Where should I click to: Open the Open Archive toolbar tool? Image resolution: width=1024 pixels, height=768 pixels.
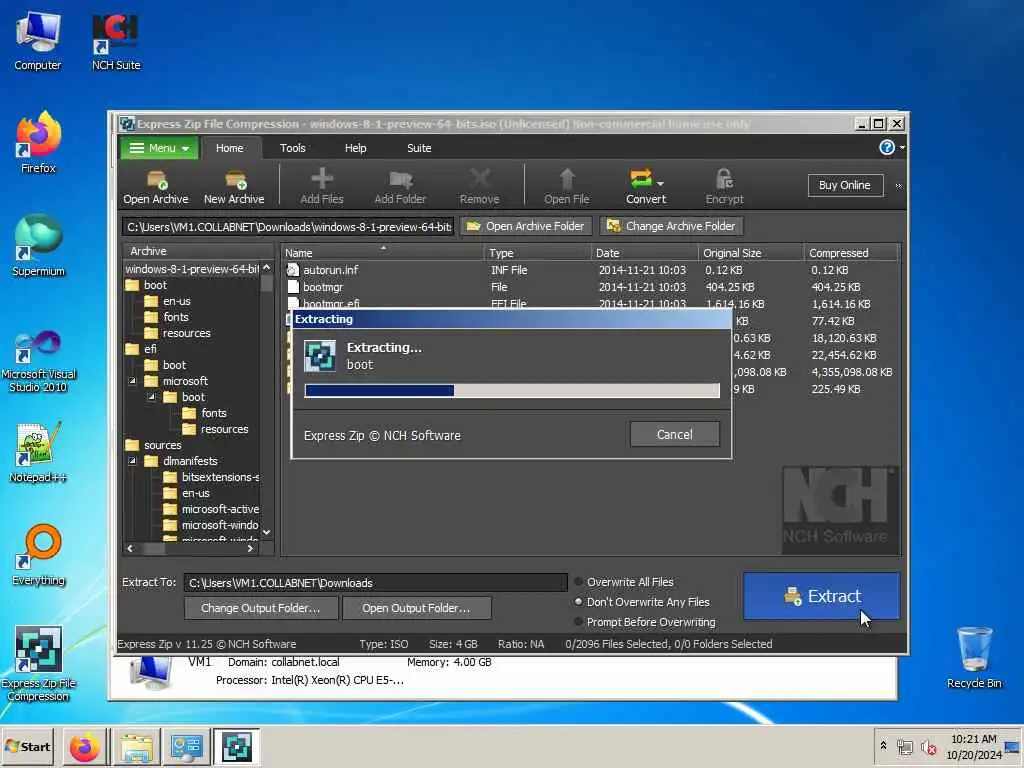[155, 187]
